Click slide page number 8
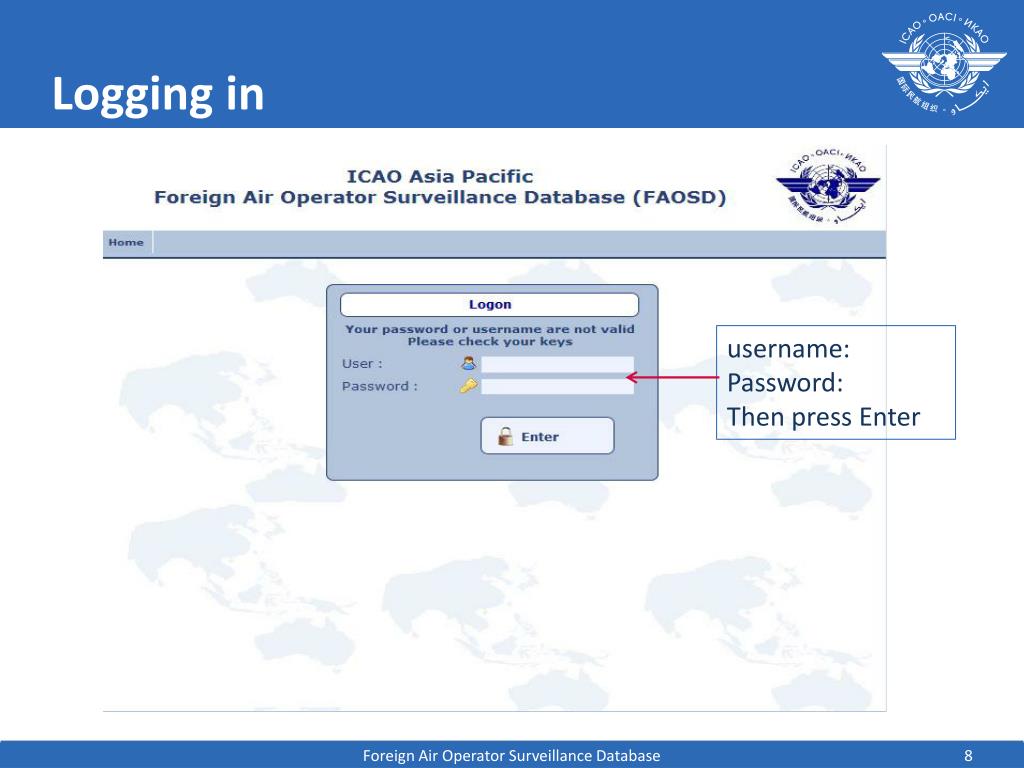The width and height of the screenshot is (1024, 768). [x=968, y=756]
